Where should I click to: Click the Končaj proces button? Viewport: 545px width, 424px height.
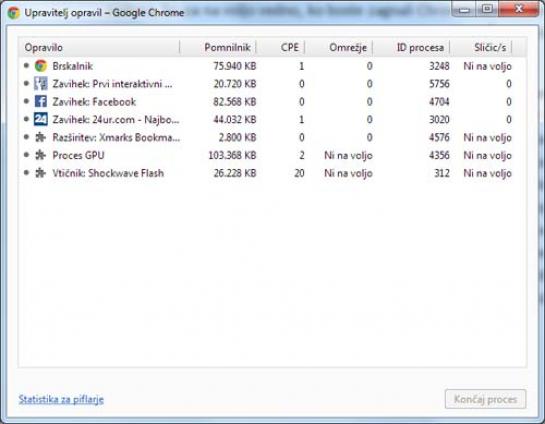485,399
